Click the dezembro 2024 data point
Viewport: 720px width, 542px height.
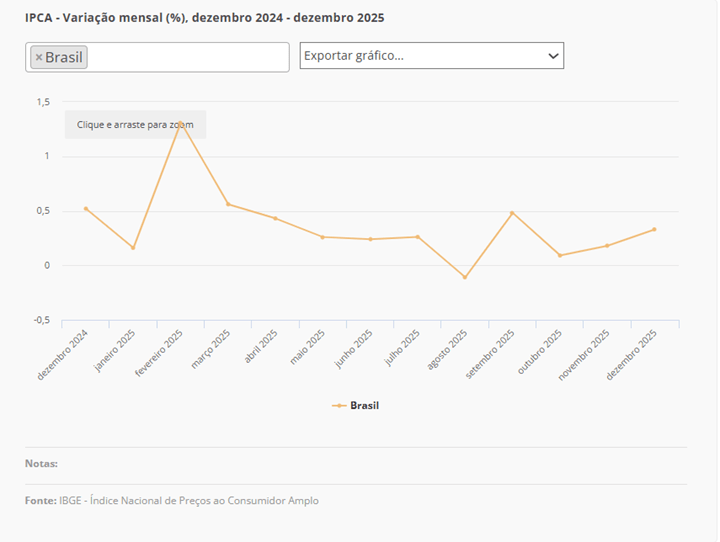click(86, 209)
